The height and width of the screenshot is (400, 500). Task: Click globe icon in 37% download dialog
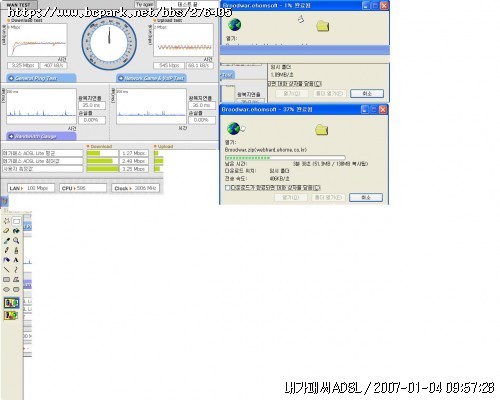[234, 128]
